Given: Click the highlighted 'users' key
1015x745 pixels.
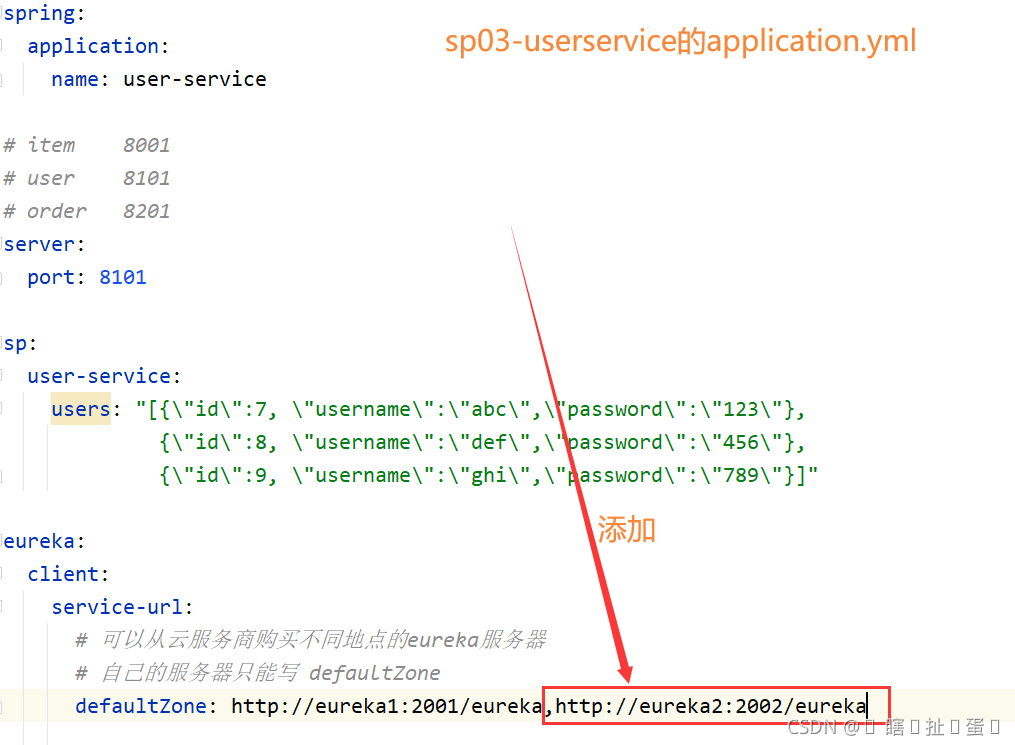Looking at the screenshot, I should (x=81, y=409).
